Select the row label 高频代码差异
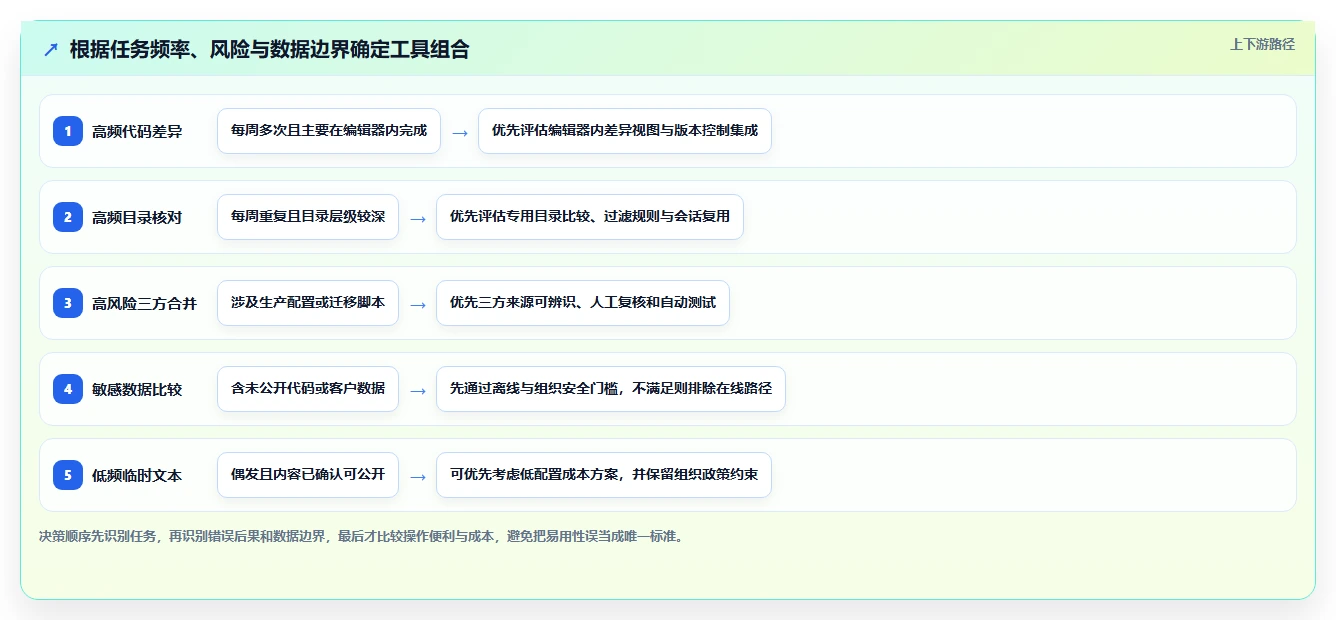The width and height of the screenshot is (1336, 620). [x=137, y=131]
